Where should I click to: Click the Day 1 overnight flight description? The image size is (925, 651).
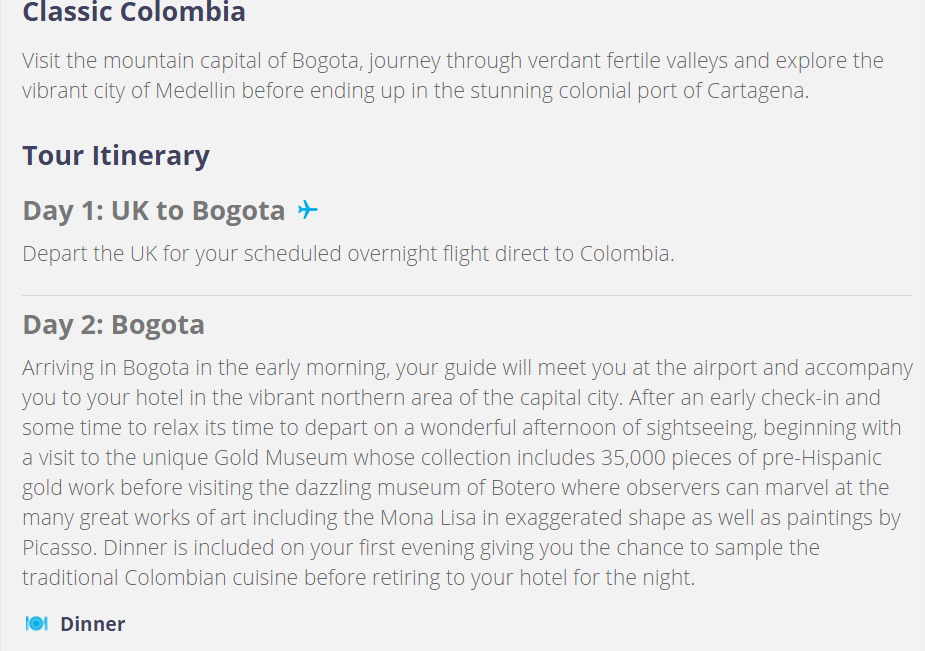tap(348, 254)
